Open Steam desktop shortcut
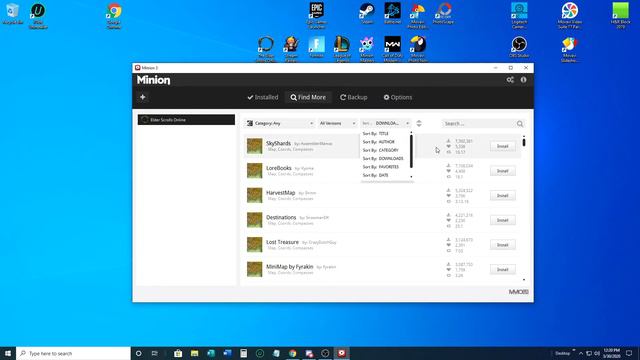 click(x=367, y=13)
